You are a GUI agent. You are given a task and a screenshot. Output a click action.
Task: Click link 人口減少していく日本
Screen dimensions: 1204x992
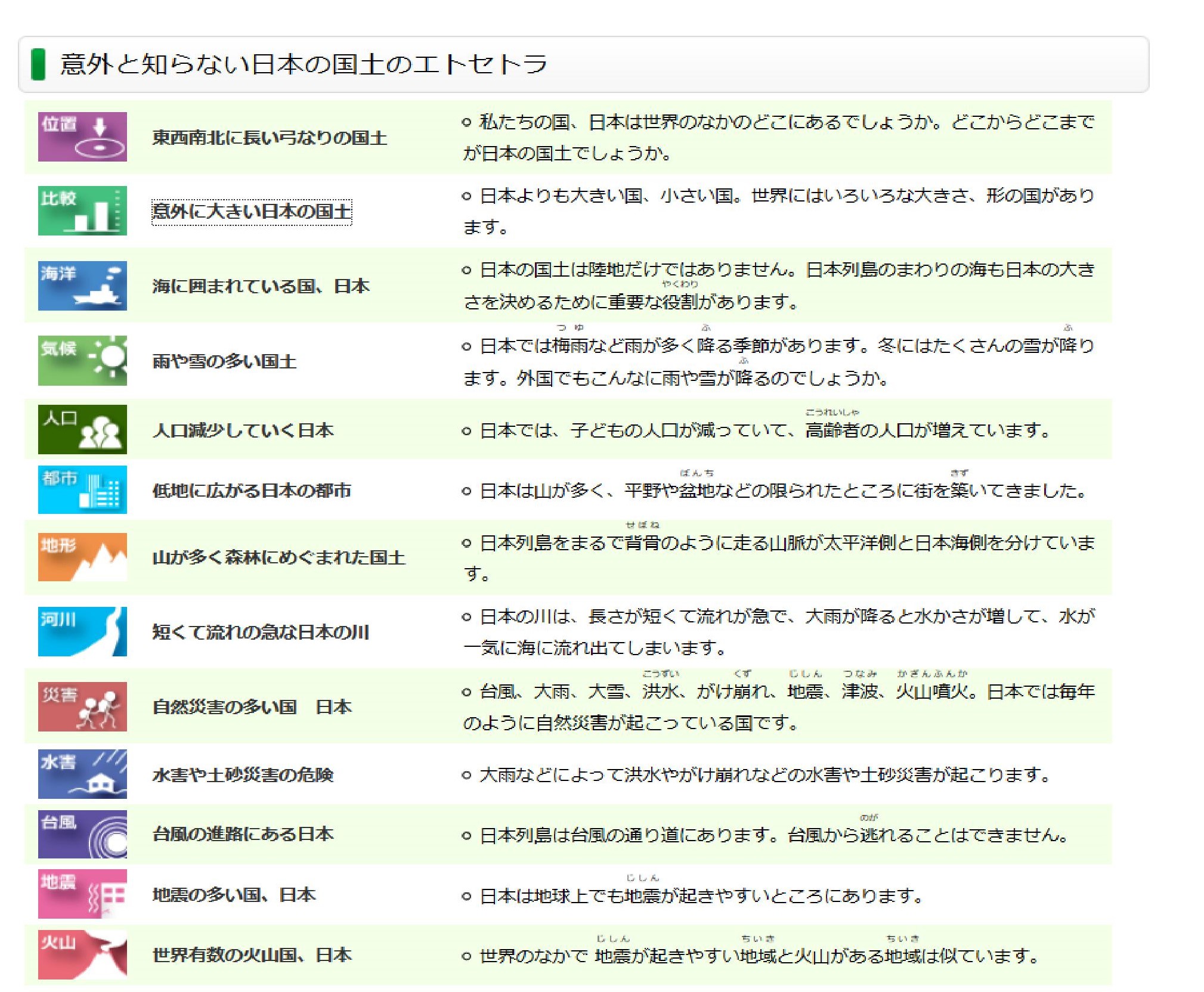pyautogui.click(x=243, y=430)
